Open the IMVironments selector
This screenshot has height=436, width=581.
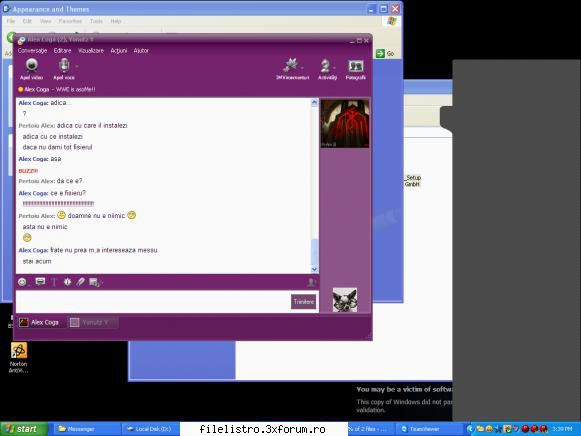click(292, 69)
